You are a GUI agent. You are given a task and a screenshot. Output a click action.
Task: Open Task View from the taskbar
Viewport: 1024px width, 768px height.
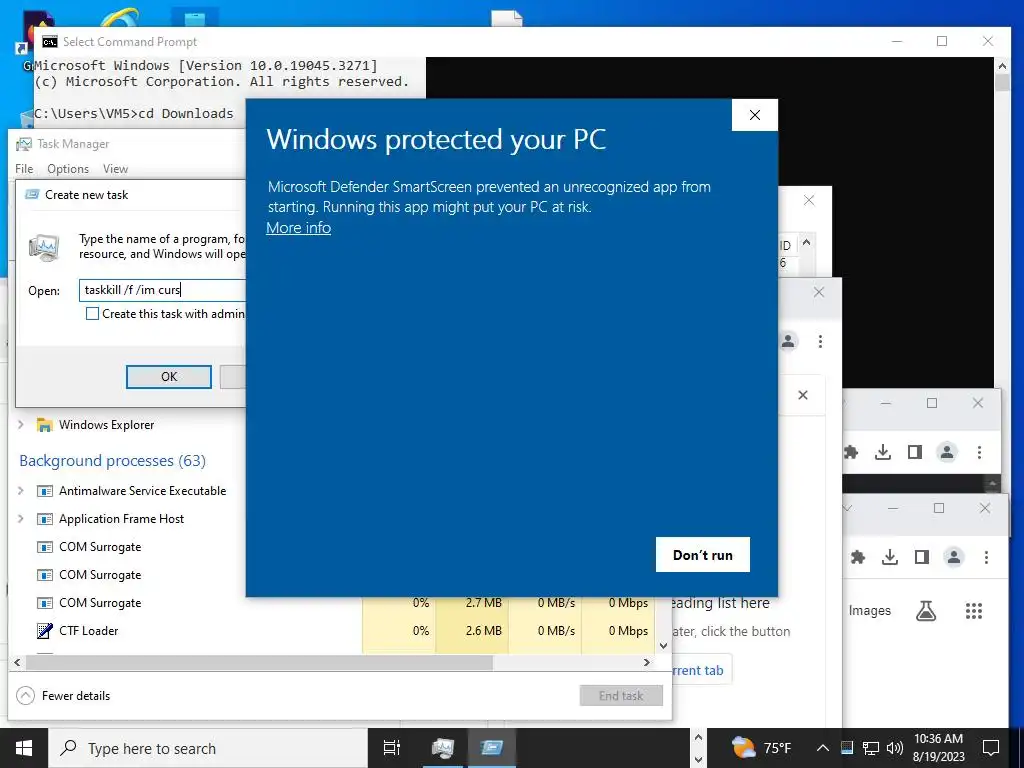pyautogui.click(x=392, y=748)
